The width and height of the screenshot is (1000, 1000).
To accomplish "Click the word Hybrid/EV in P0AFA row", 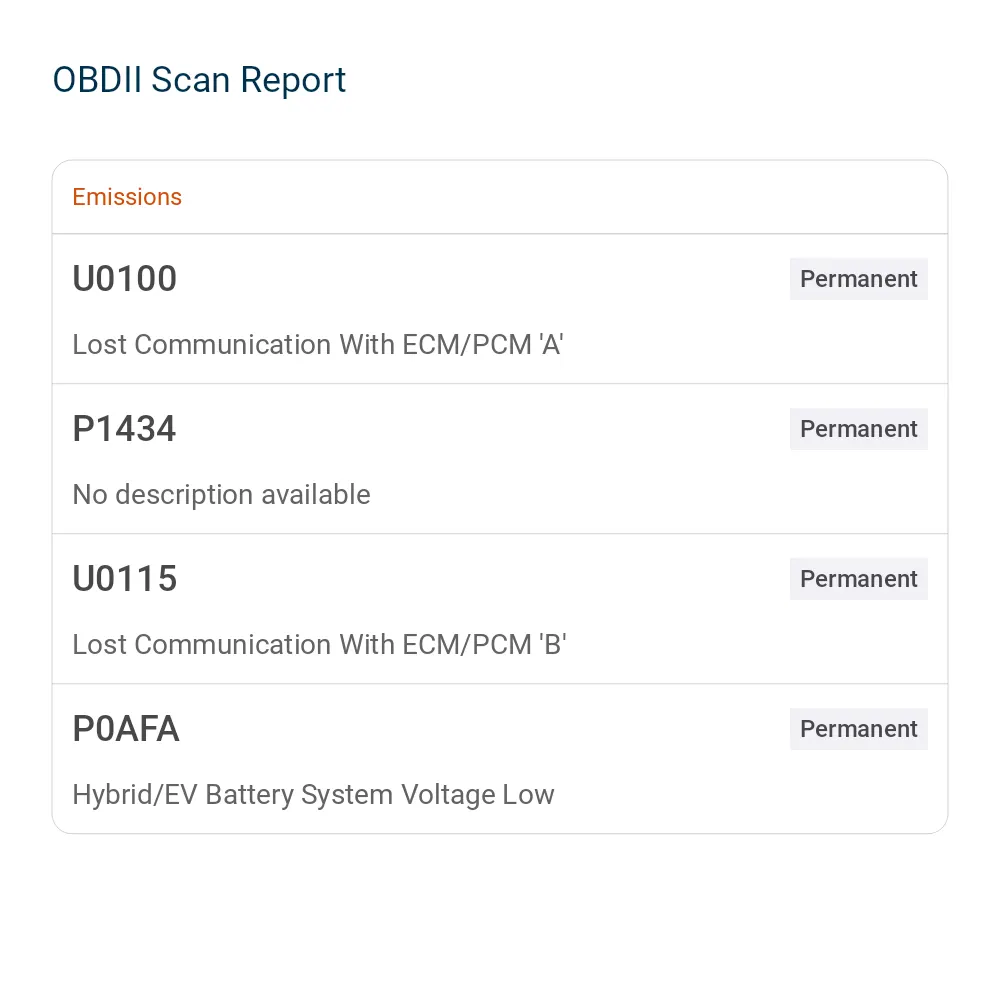I will tap(135, 795).
